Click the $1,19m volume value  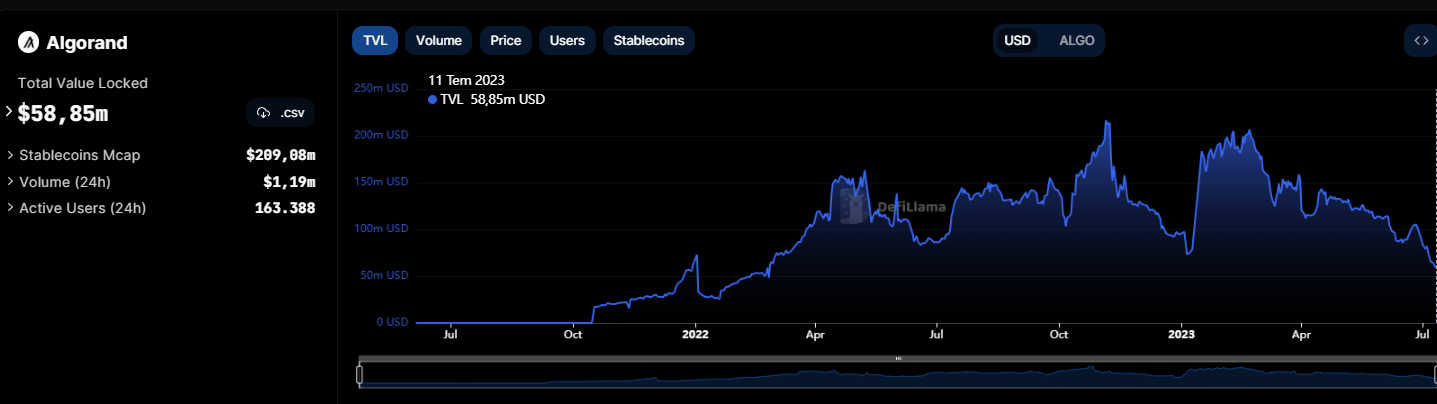pos(289,181)
